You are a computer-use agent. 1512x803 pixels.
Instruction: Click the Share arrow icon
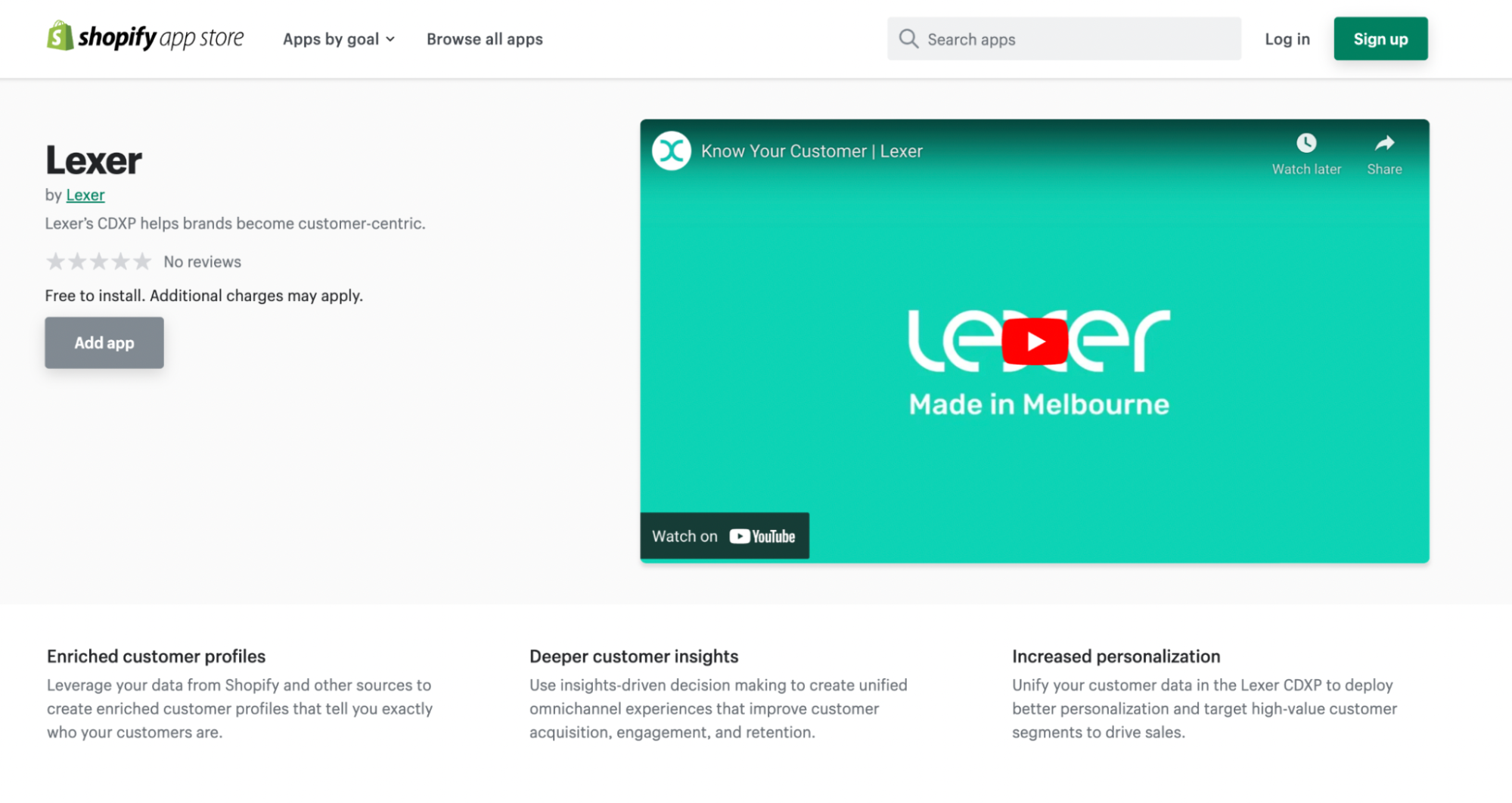click(1384, 143)
